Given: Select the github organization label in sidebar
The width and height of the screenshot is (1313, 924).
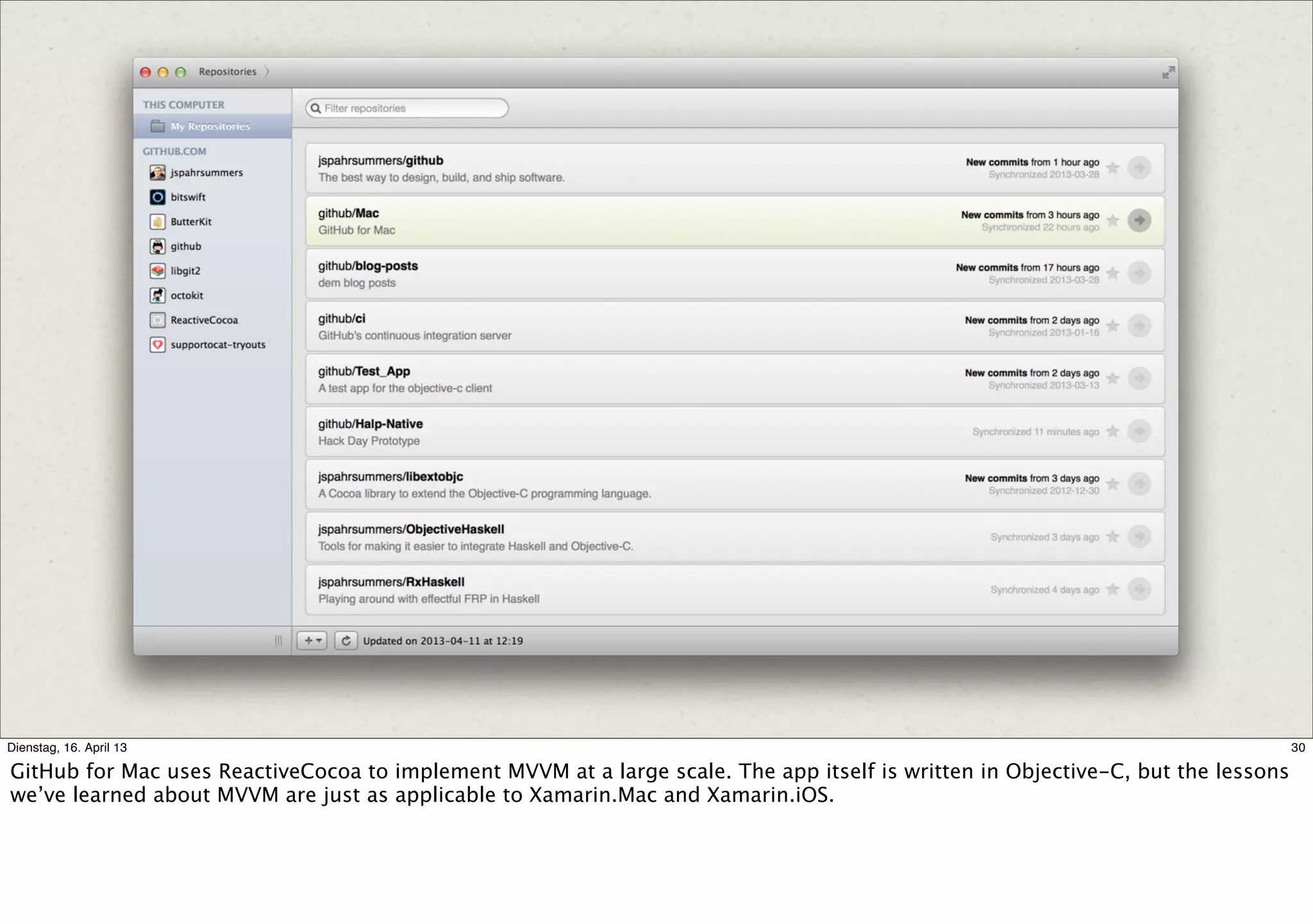Looking at the screenshot, I should click(186, 247).
